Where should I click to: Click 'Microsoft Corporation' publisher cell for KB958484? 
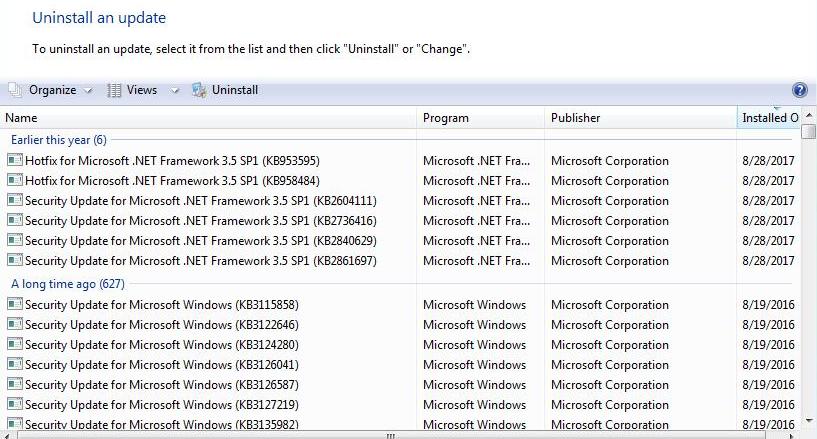pyautogui.click(x=610, y=180)
